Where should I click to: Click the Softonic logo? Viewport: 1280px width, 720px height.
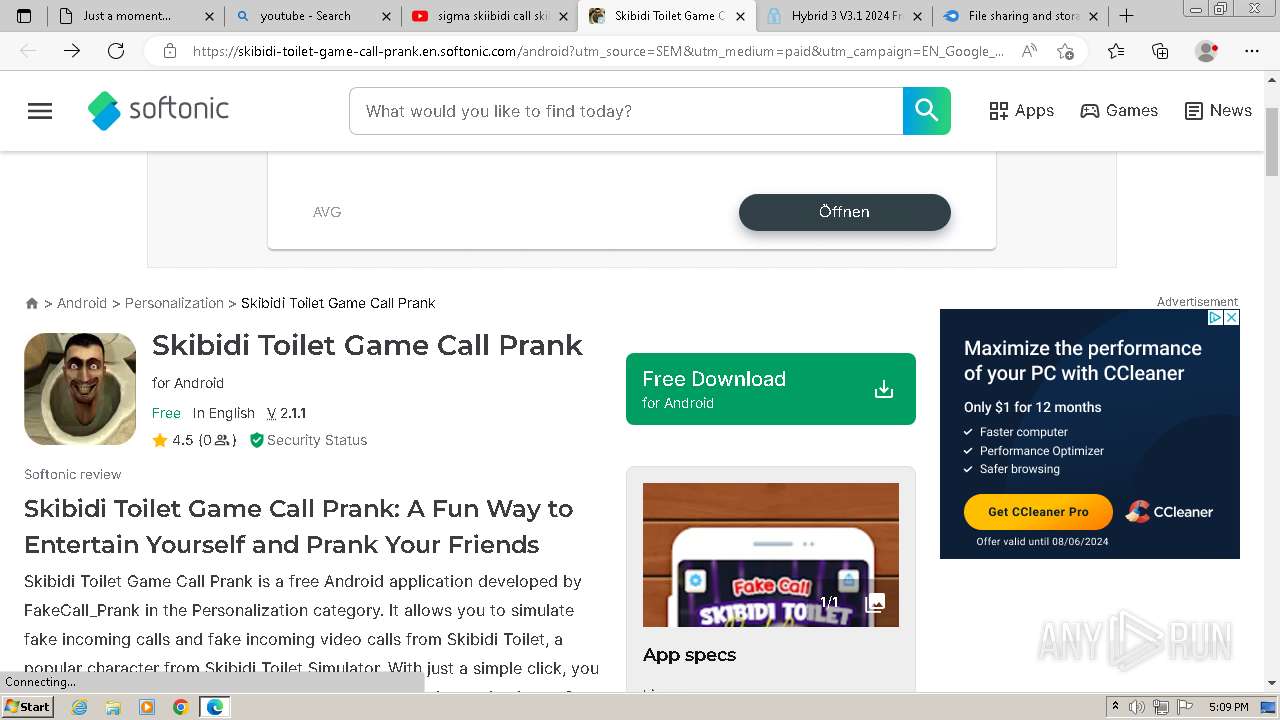pyautogui.click(x=158, y=110)
